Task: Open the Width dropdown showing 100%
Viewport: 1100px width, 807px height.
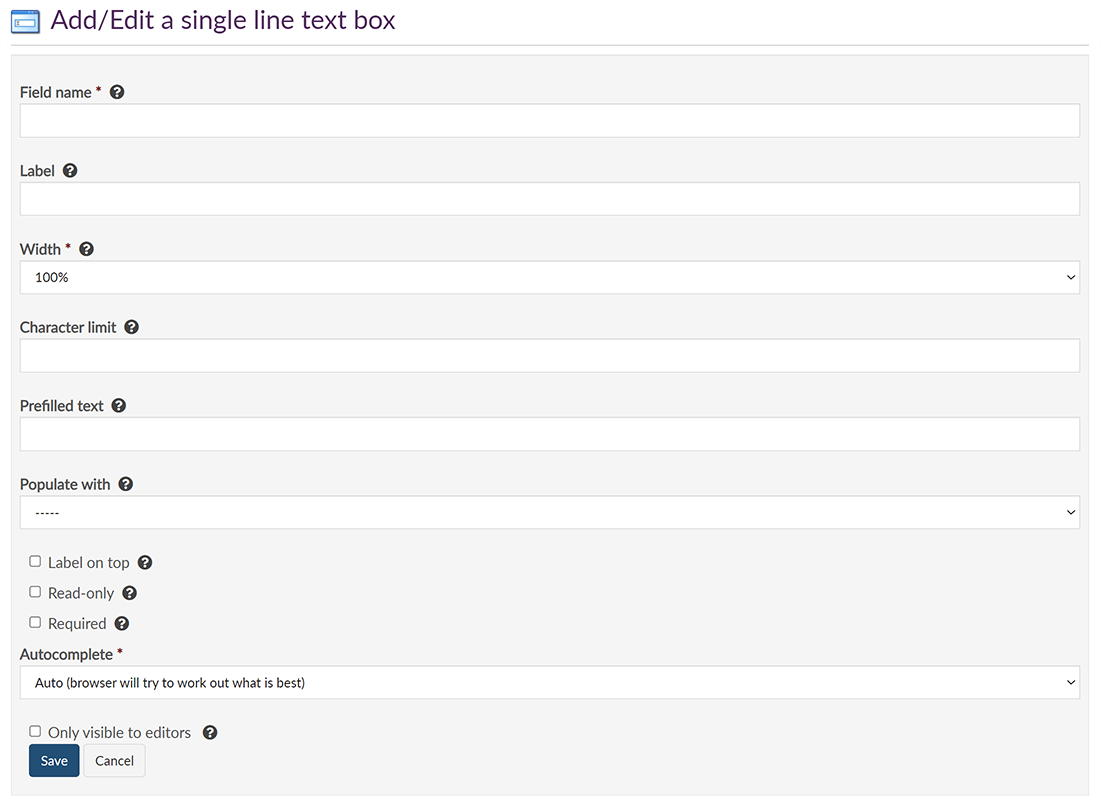Action: (x=549, y=278)
